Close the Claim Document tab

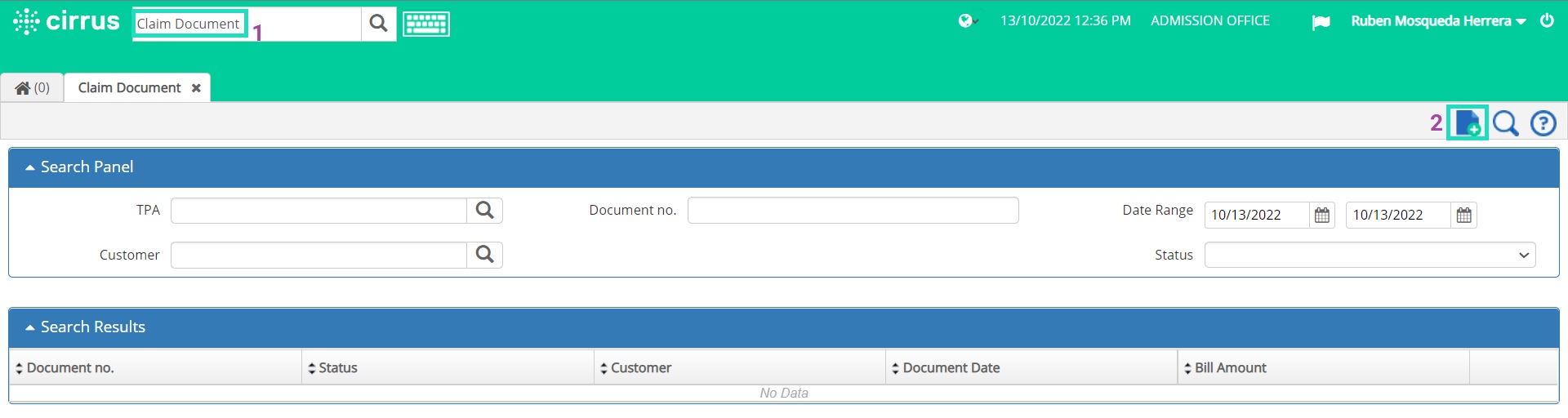coord(196,88)
